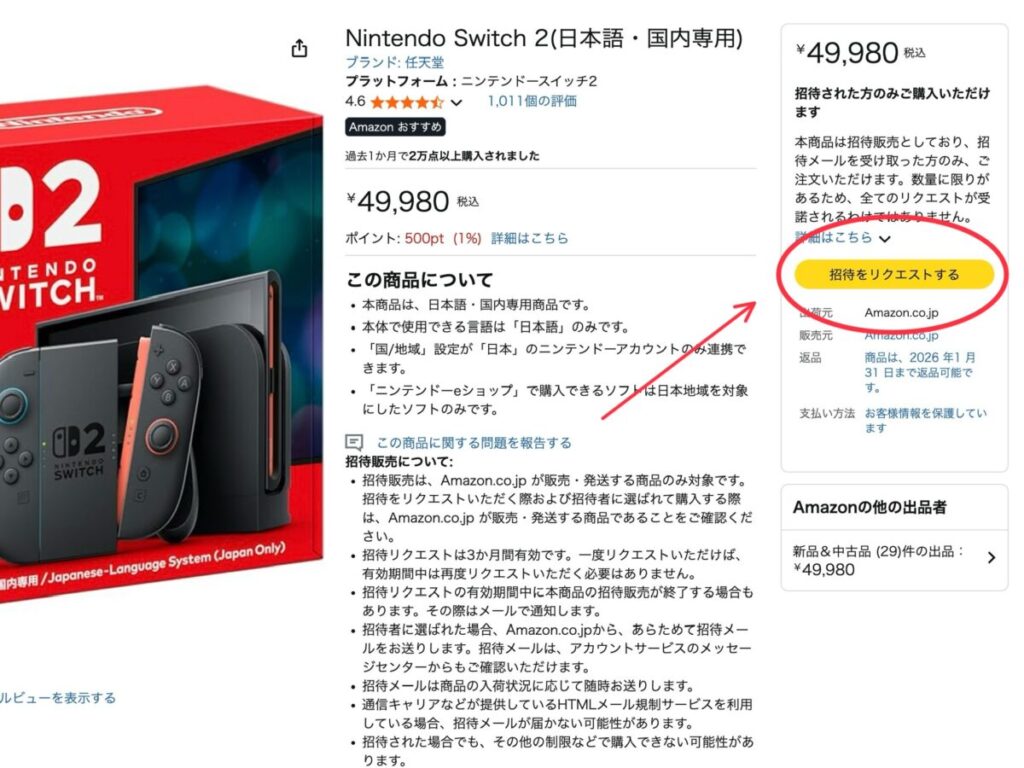Click the report-problem speech bubble icon

(354, 443)
